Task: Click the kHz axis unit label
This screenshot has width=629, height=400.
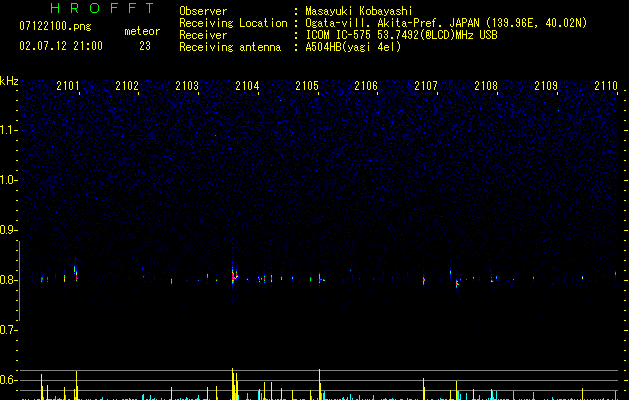Action: [9, 81]
